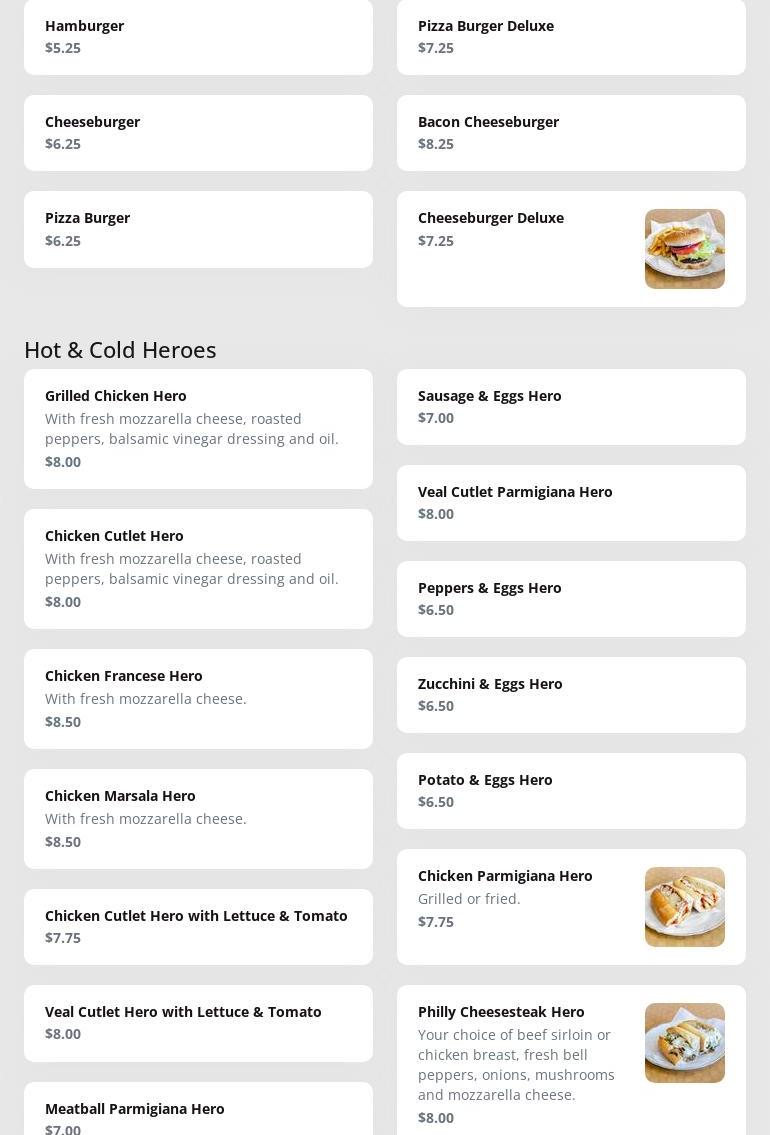Select the Potato & Eggs Hero

[571, 790]
